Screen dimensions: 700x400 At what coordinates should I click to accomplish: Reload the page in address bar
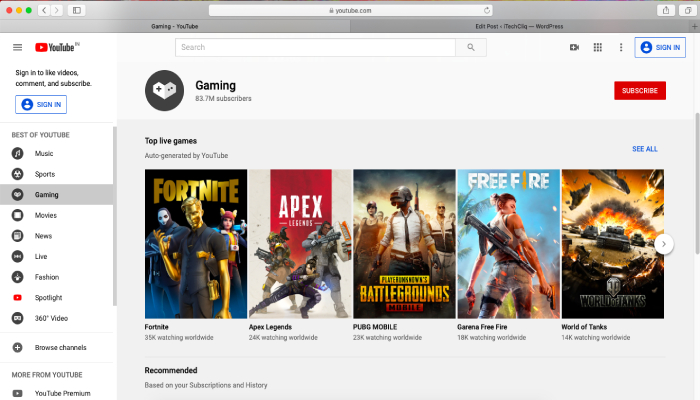coord(487,10)
